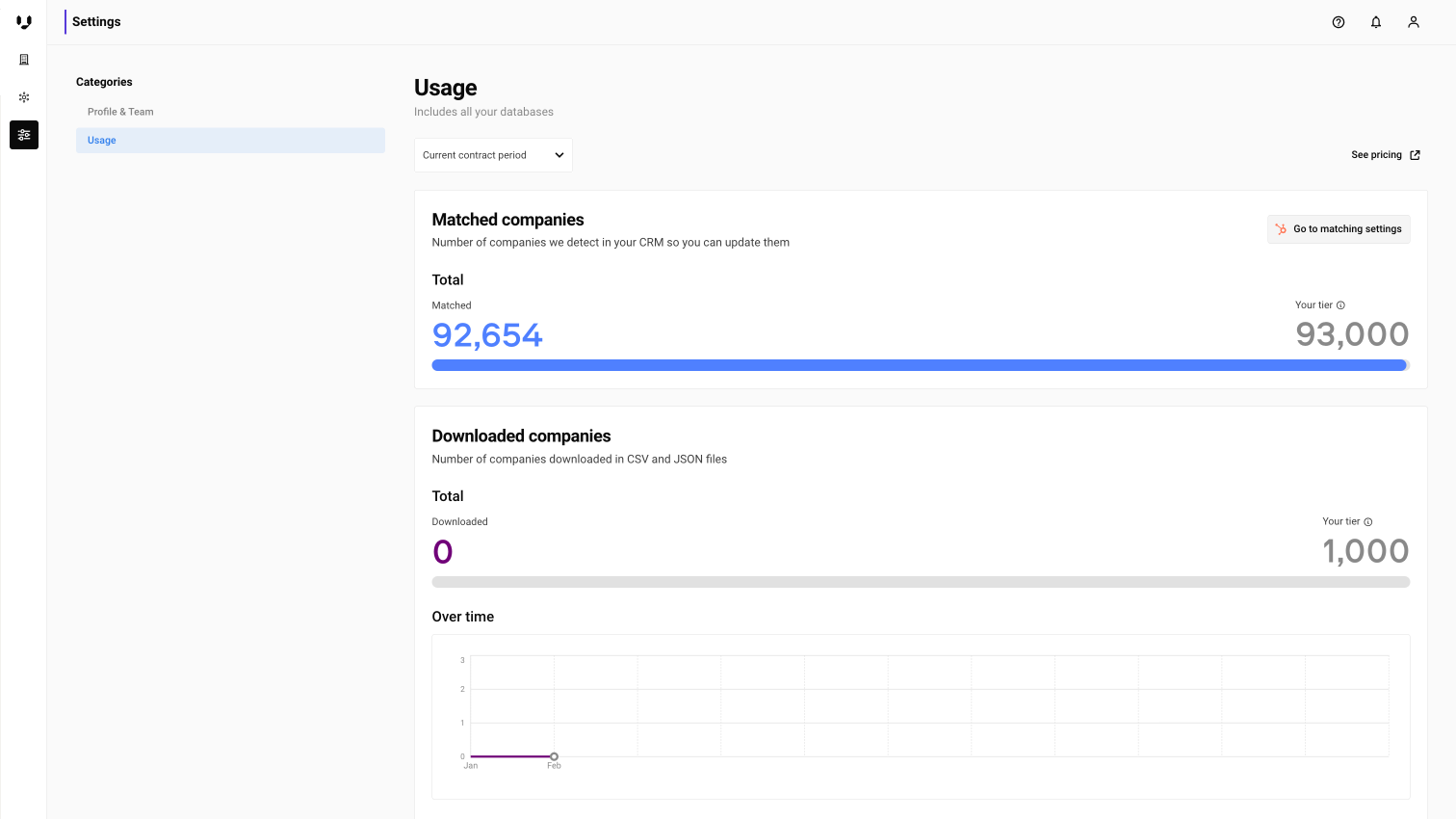This screenshot has height=819, width=1456.
Task: Open the companies building icon in sidebar
Action: [x=24, y=60]
